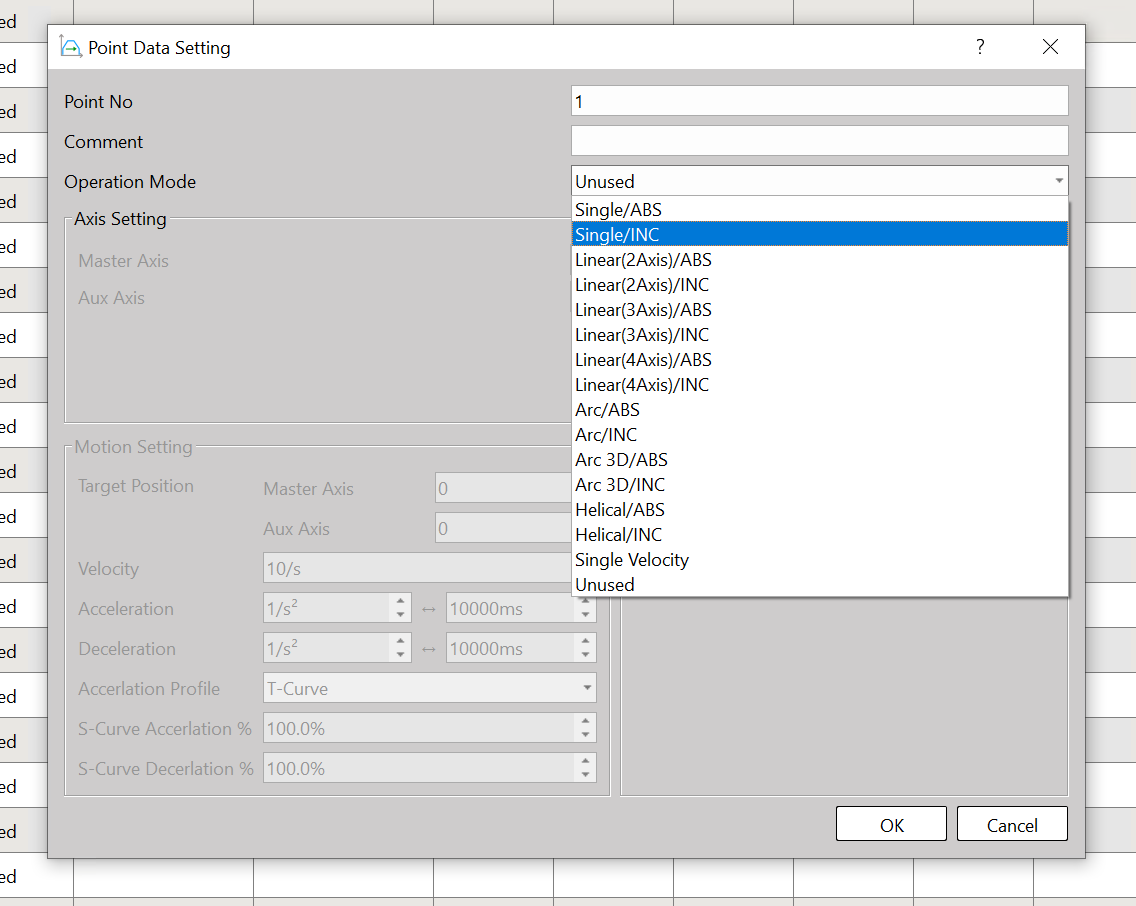Select Single Velocity mode
This screenshot has height=906, width=1136.
(632, 560)
